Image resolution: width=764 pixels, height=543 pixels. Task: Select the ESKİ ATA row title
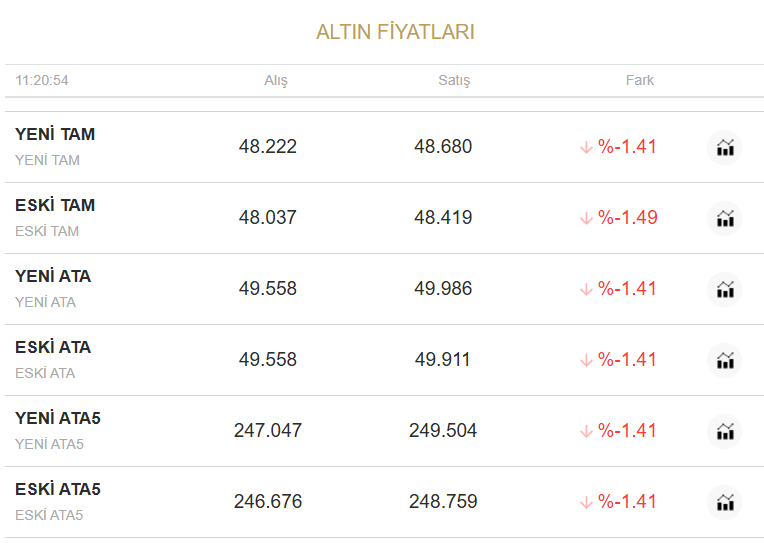coord(53,347)
